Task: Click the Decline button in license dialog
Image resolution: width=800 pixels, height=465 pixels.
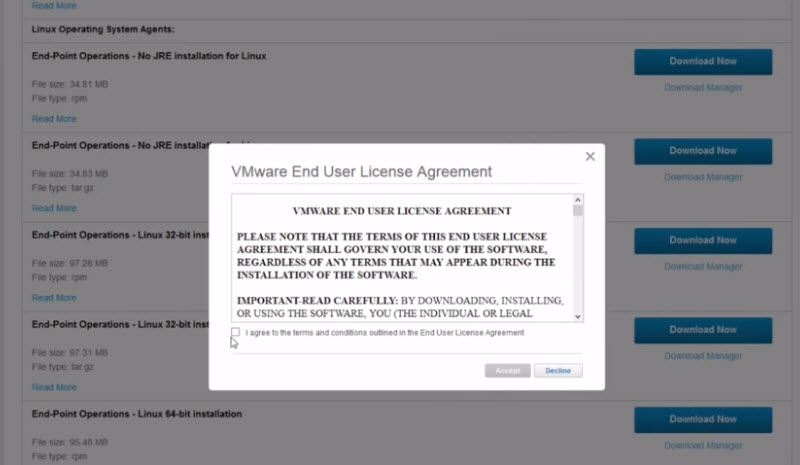Action: click(x=558, y=370)
